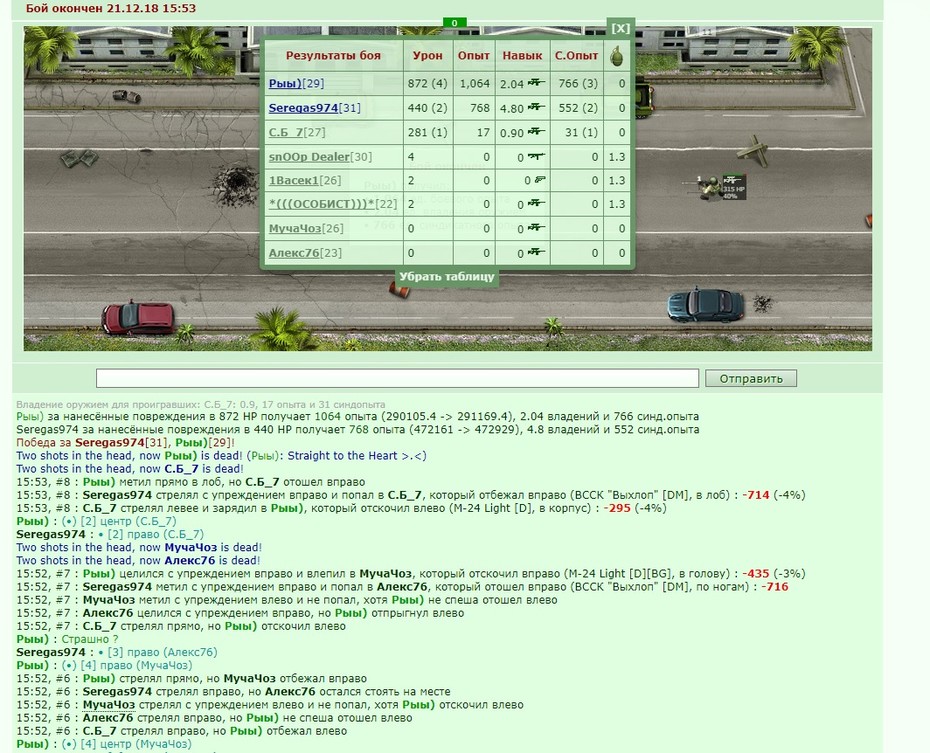Click syndicate experience cell '552 (2)'
Screen dimensions: 930x753
pyautogui.click(x=578, y=108)
